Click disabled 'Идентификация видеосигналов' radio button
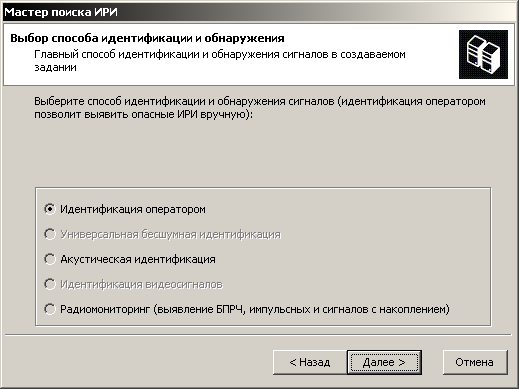 coord(50,284)
